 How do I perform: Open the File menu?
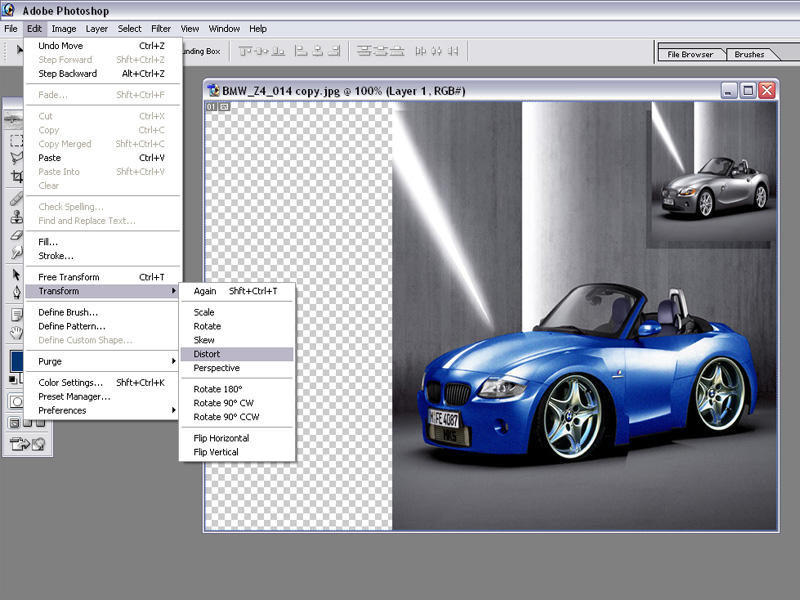click(11, 29)
